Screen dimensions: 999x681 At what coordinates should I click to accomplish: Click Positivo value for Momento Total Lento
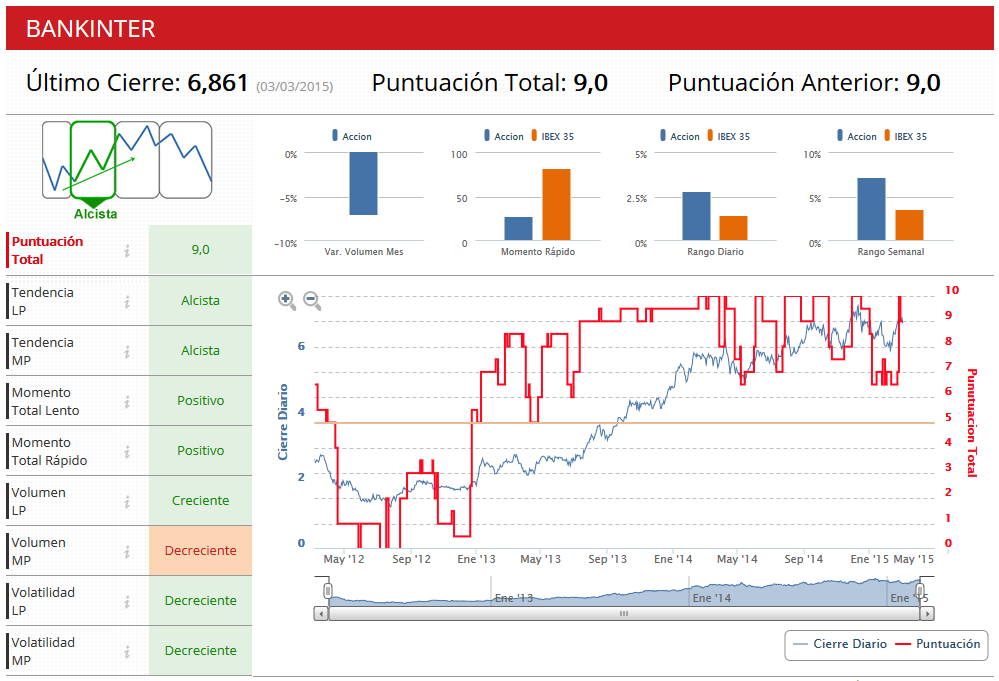click(x=200, y=401)
